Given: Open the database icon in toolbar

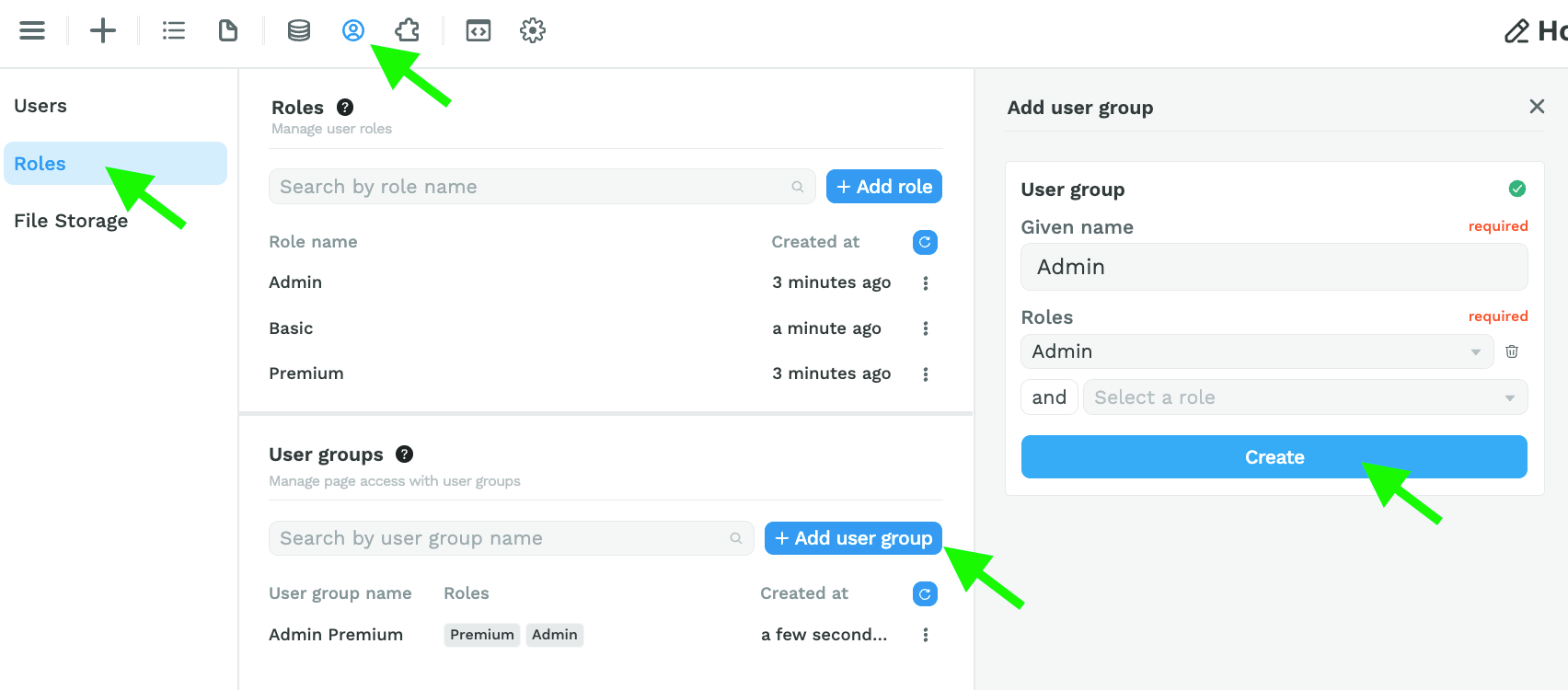Looking at the screenshot, I should (299, 30).
